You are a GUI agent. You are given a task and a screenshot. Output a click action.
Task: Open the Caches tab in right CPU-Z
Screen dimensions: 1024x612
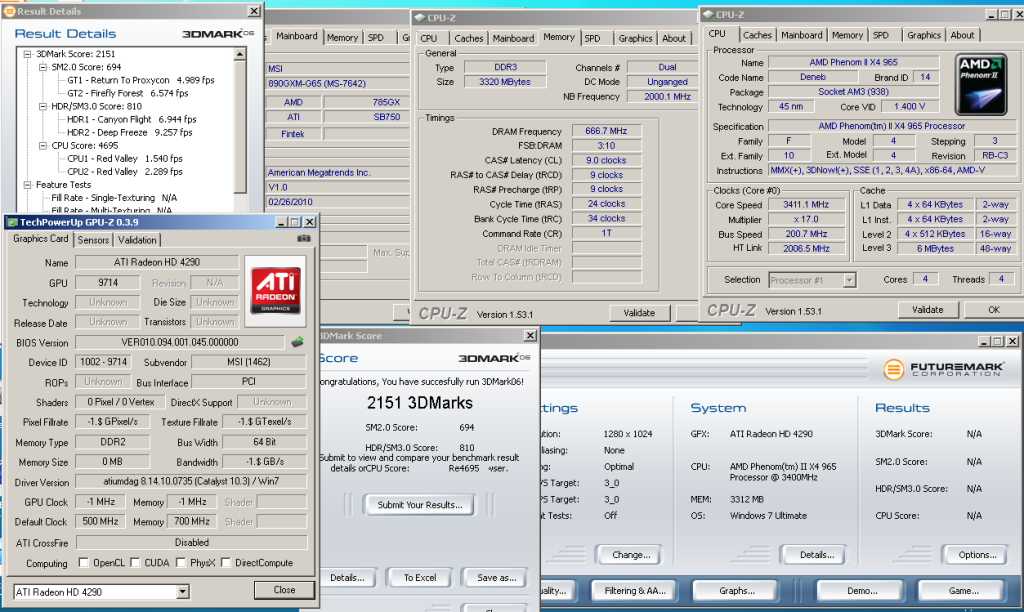[757, 35]
